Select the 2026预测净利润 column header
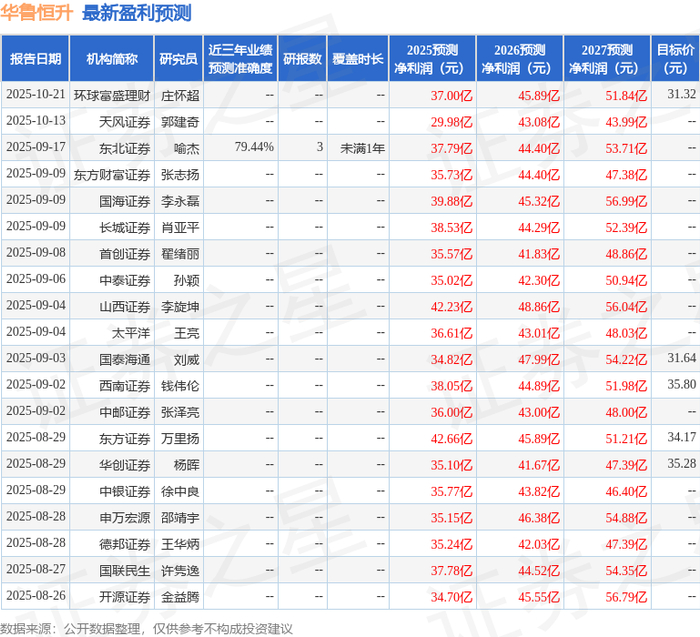 520,58
